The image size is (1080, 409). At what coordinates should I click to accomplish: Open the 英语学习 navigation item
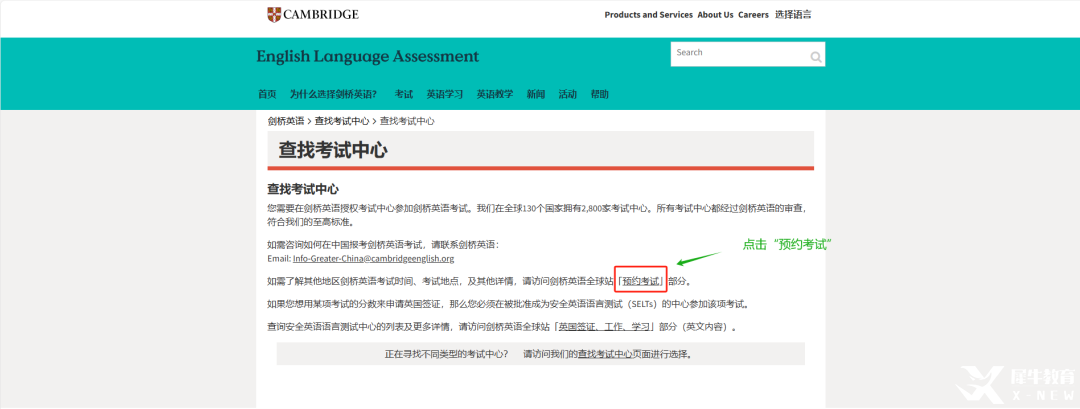tap(444, 94)
